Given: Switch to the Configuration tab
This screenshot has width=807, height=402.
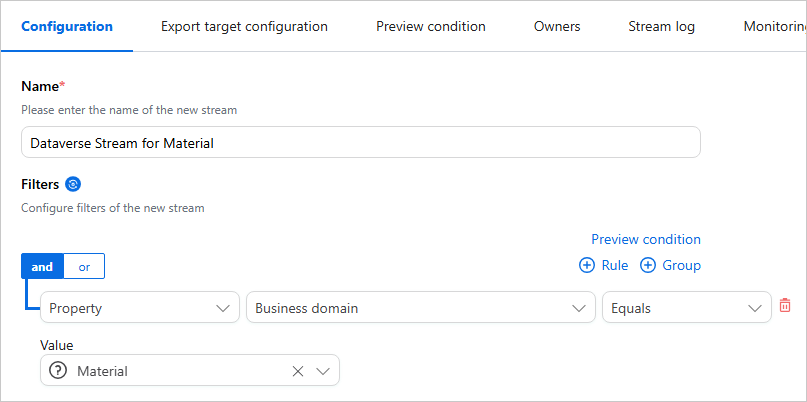Looking at the screenshot, I should [x=67, y=26].
